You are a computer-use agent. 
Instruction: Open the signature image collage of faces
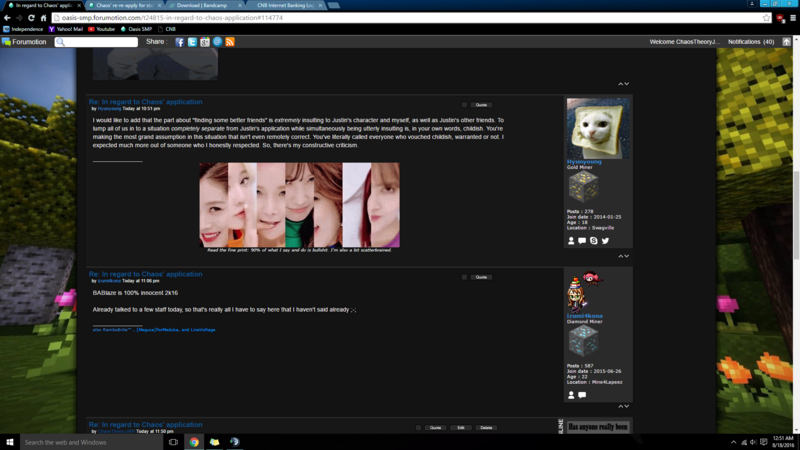tap(299, 205)
